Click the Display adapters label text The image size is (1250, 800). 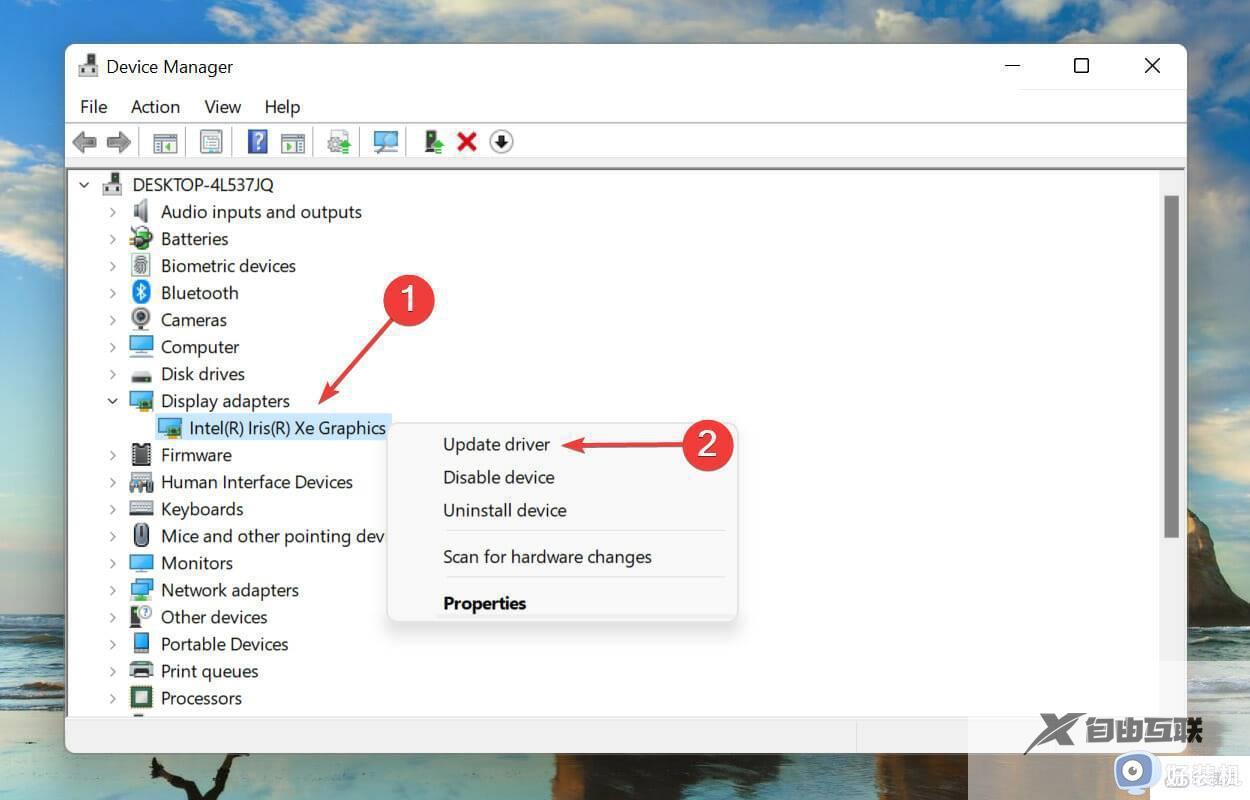(225, 401)
